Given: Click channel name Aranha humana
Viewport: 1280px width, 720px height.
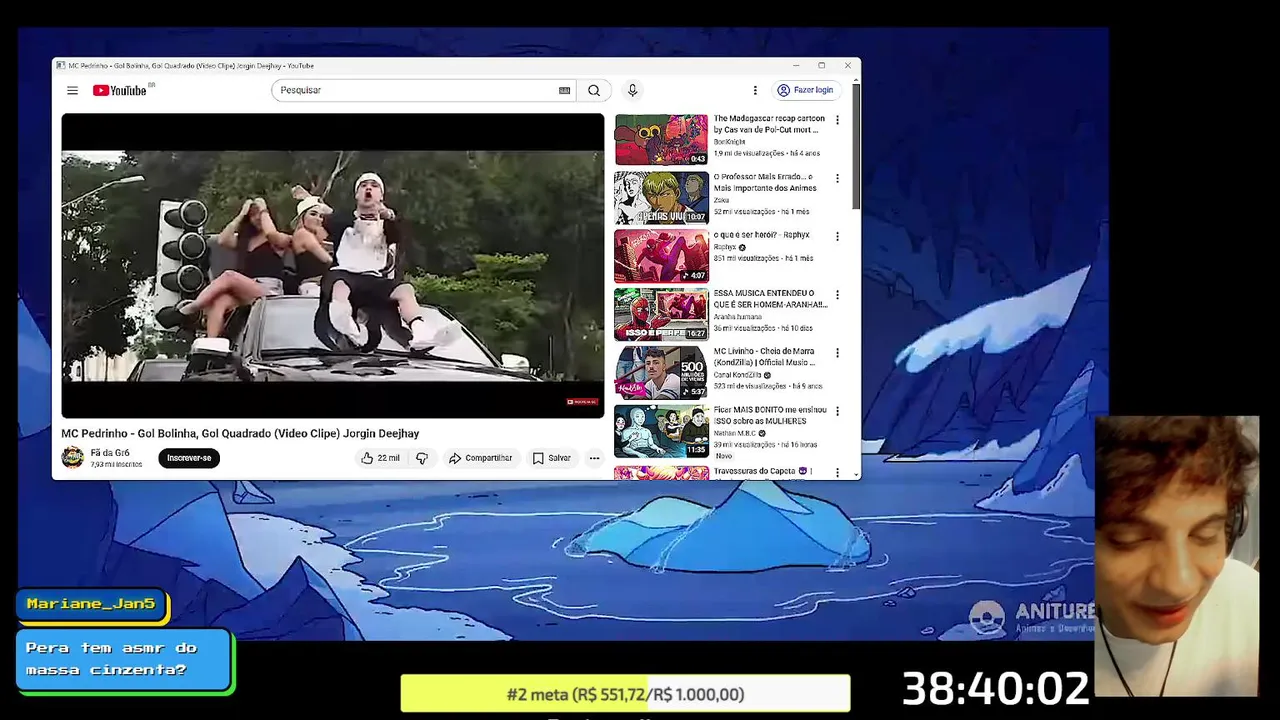Looking at the screenshot, I should click(x=737, y=317).
